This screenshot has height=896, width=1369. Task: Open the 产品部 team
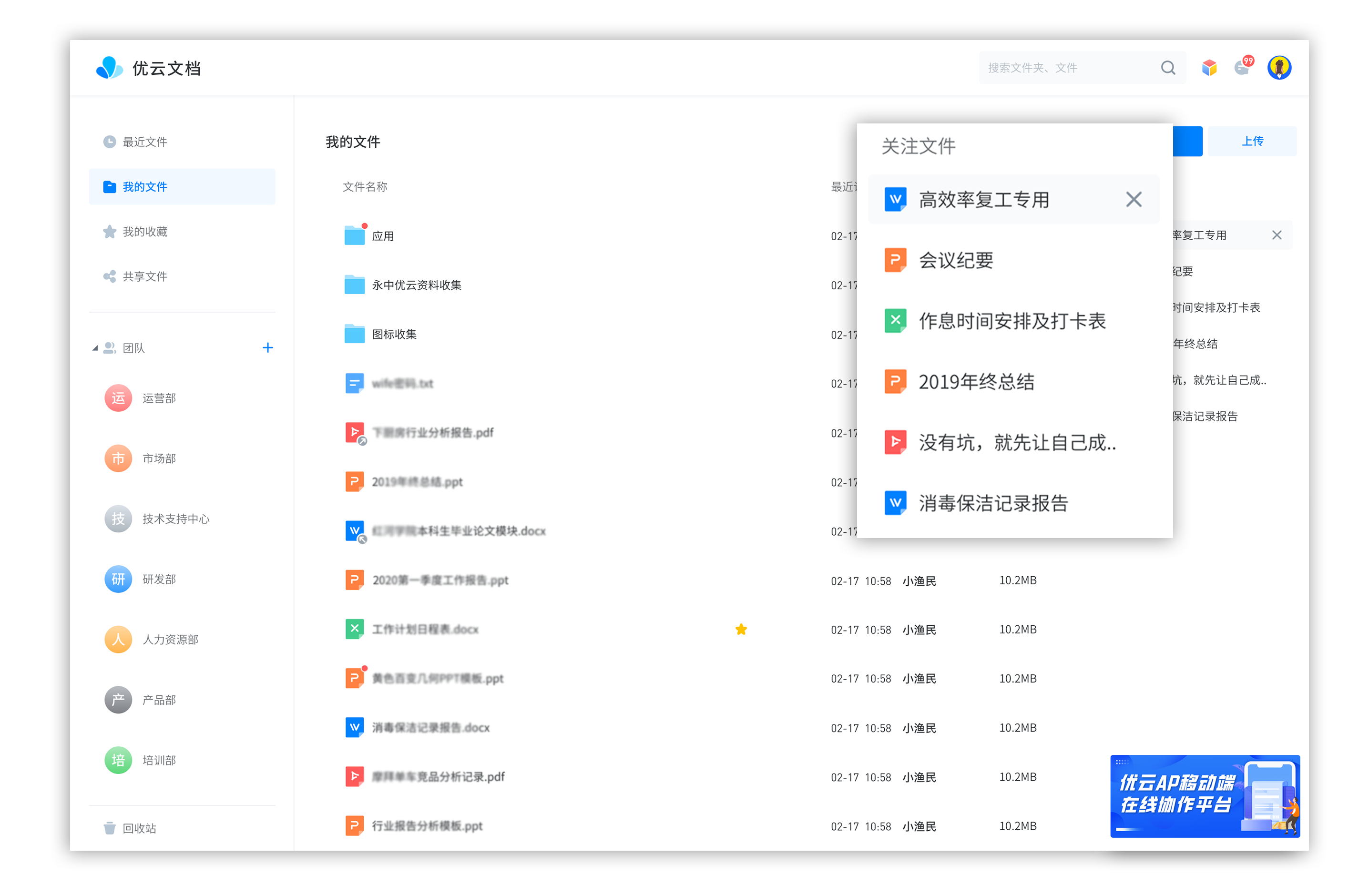point(140,700)
